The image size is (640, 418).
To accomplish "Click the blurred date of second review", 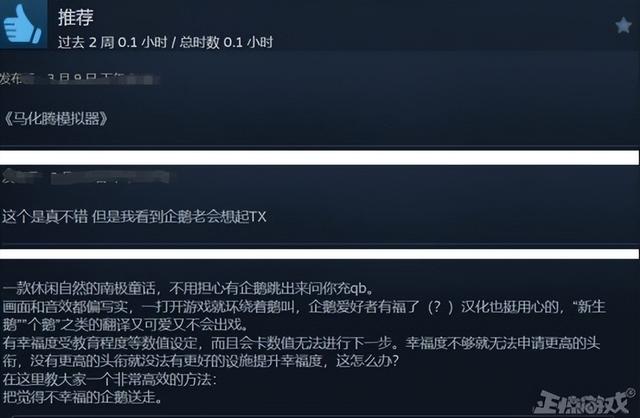I will (x=86, y=177).
